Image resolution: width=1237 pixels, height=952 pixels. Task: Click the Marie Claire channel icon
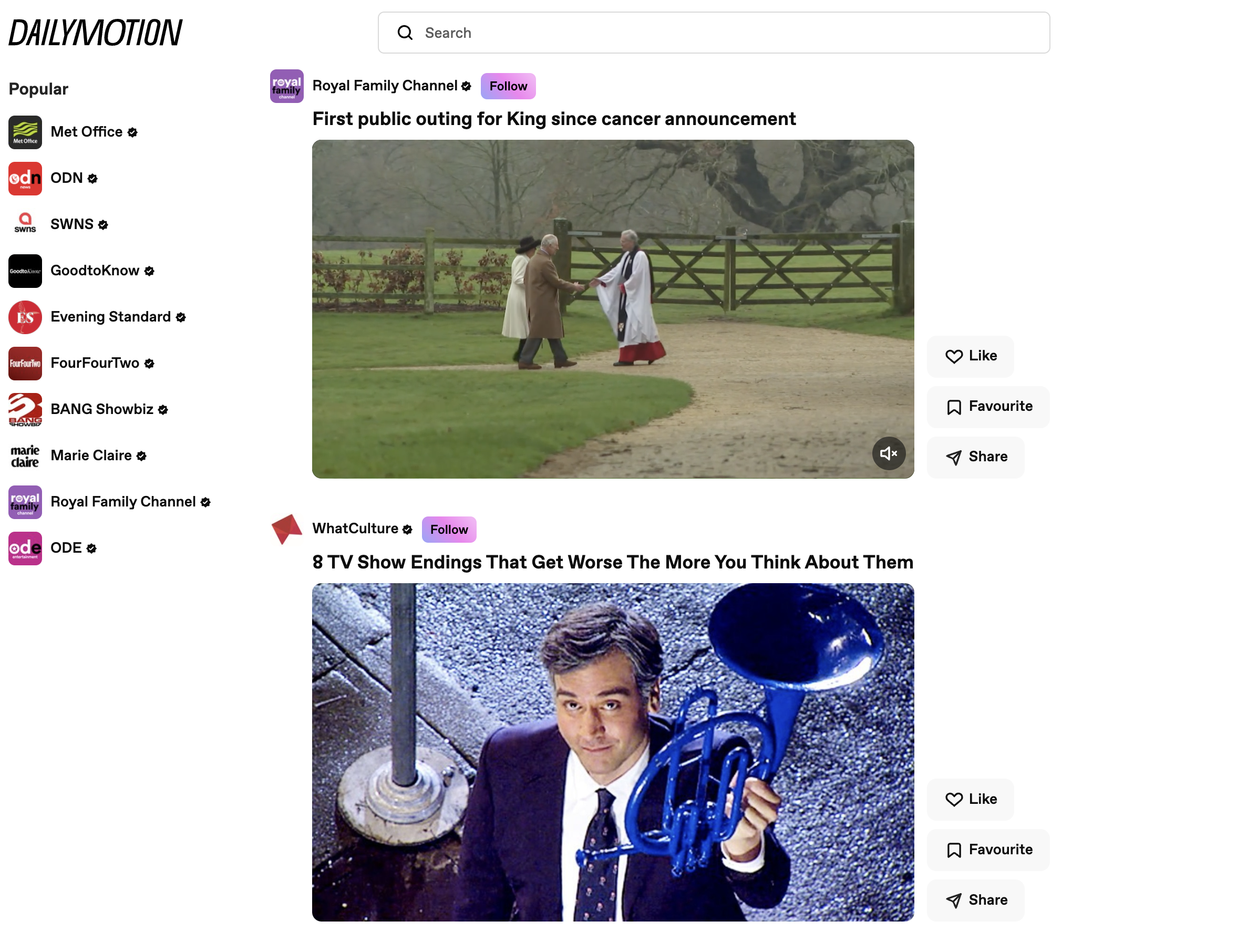pos(25,455)
